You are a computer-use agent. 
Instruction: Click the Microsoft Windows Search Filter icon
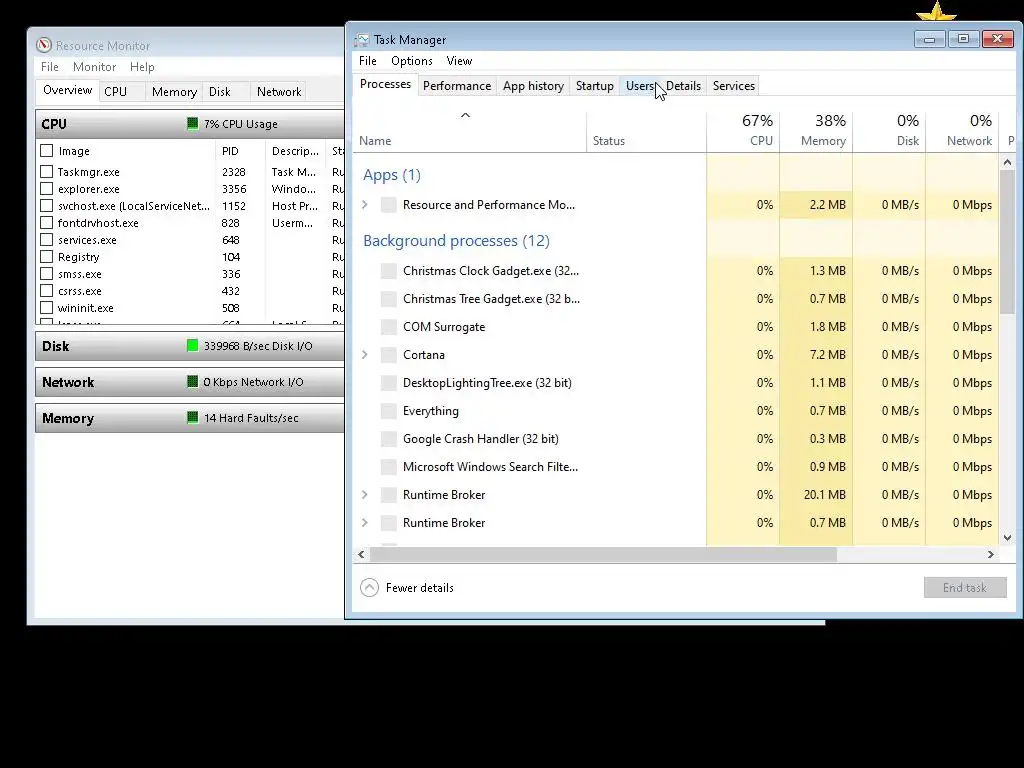point(389,467)
